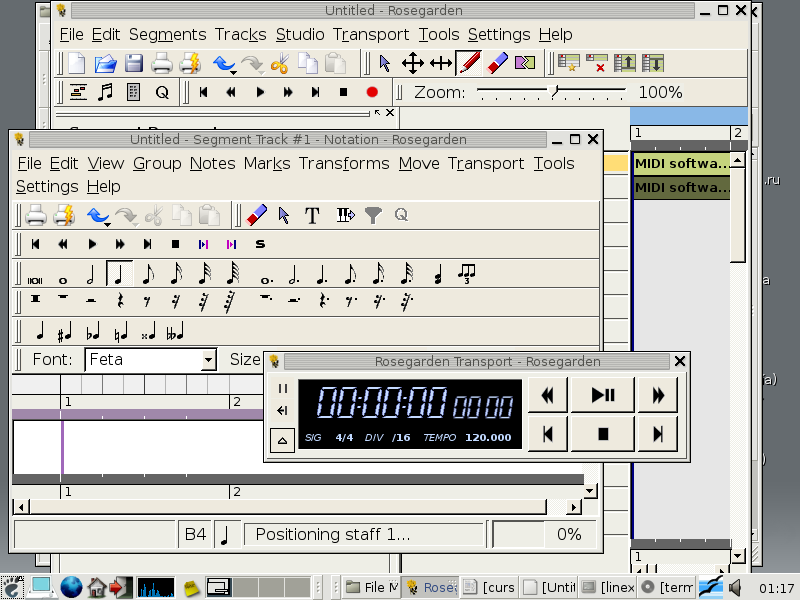Click the tempo value 120.000

click(x=488, y=437)
